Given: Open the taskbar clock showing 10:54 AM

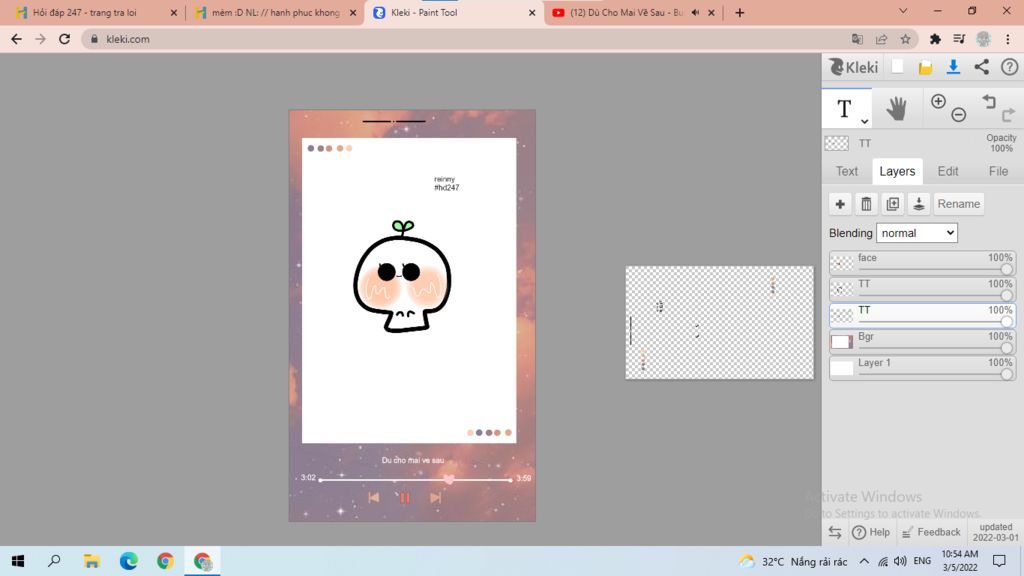Looking at the screenshot, I should coord(960,561).
